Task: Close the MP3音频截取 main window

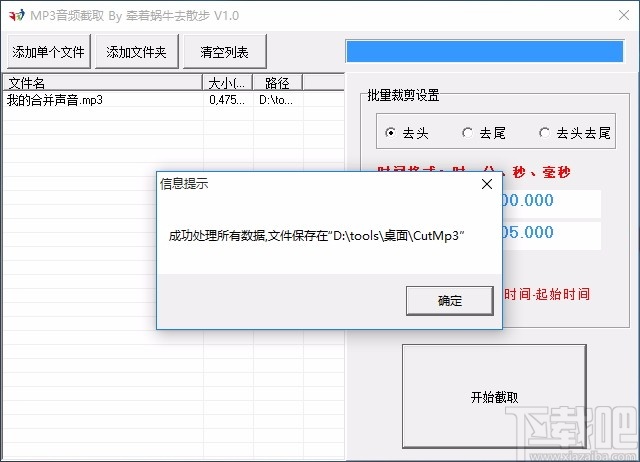Action: point(624,16)
